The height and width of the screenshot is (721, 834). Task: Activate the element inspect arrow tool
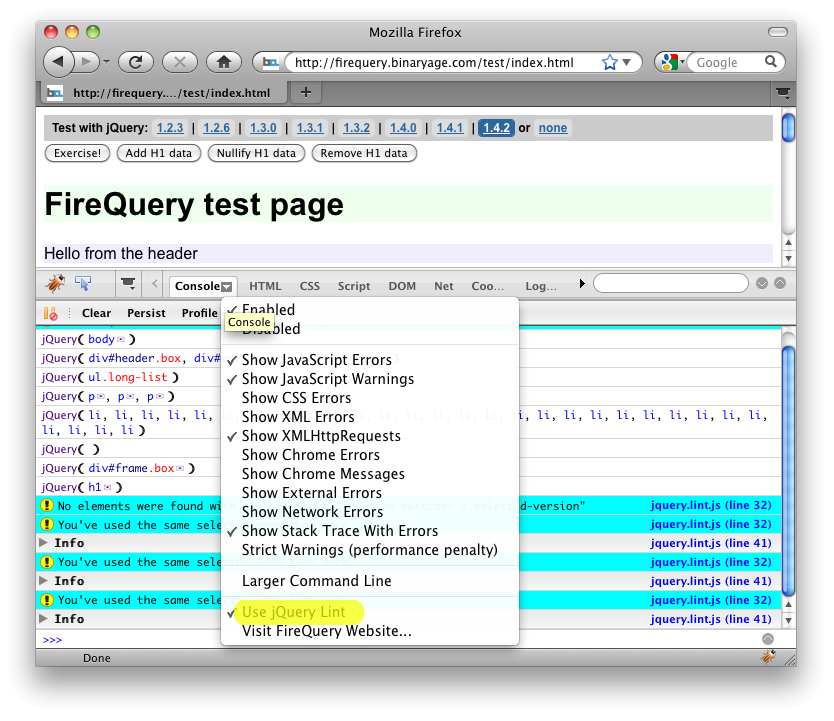[84, 284]
